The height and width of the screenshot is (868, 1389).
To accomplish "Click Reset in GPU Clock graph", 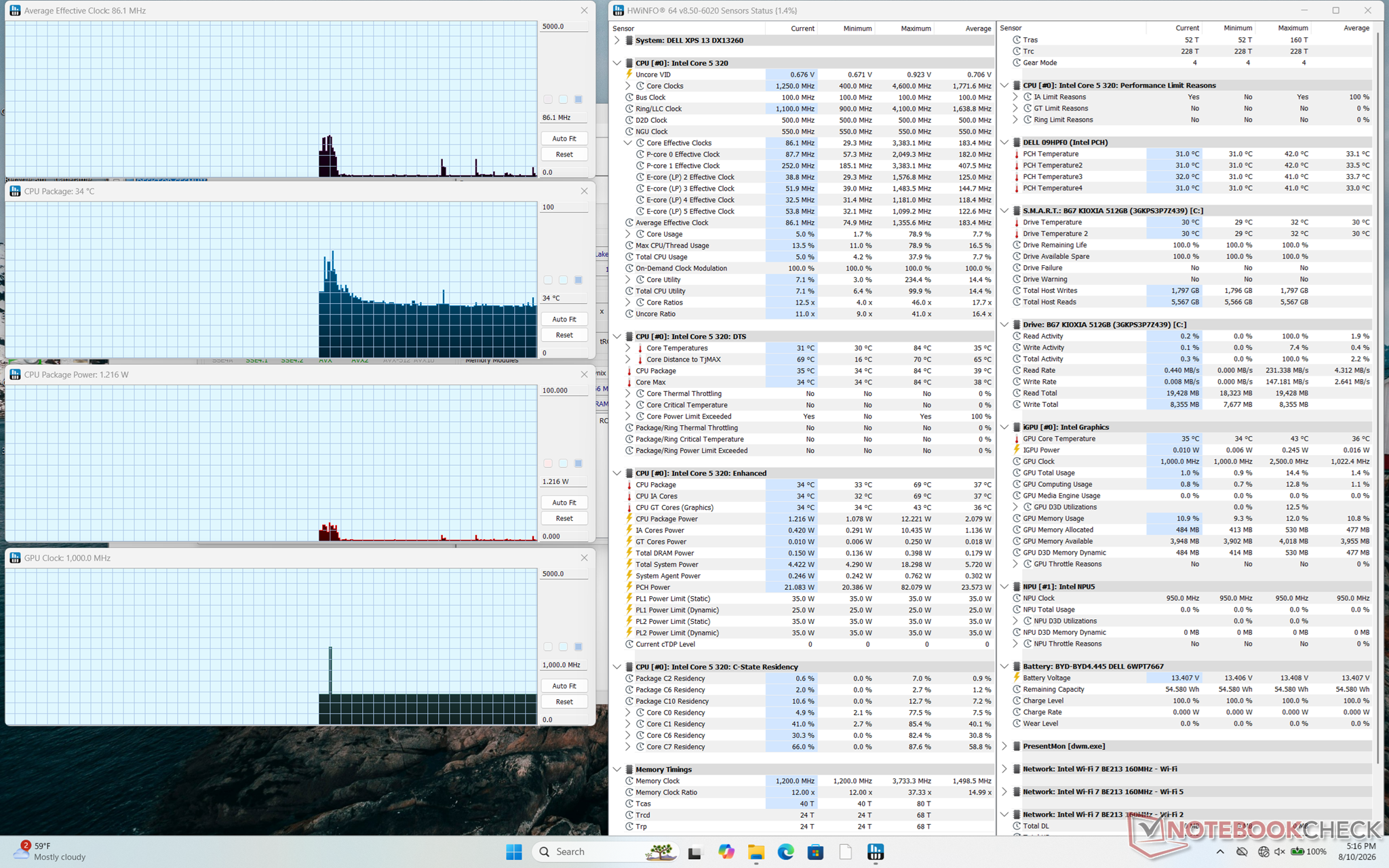I will click(x=564, y=702).
